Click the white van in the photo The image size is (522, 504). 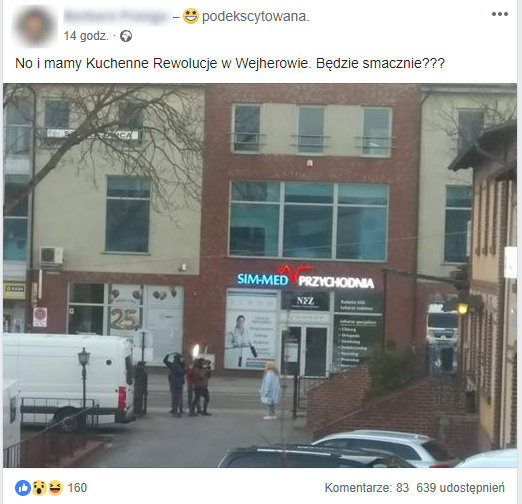click(68, 380)
